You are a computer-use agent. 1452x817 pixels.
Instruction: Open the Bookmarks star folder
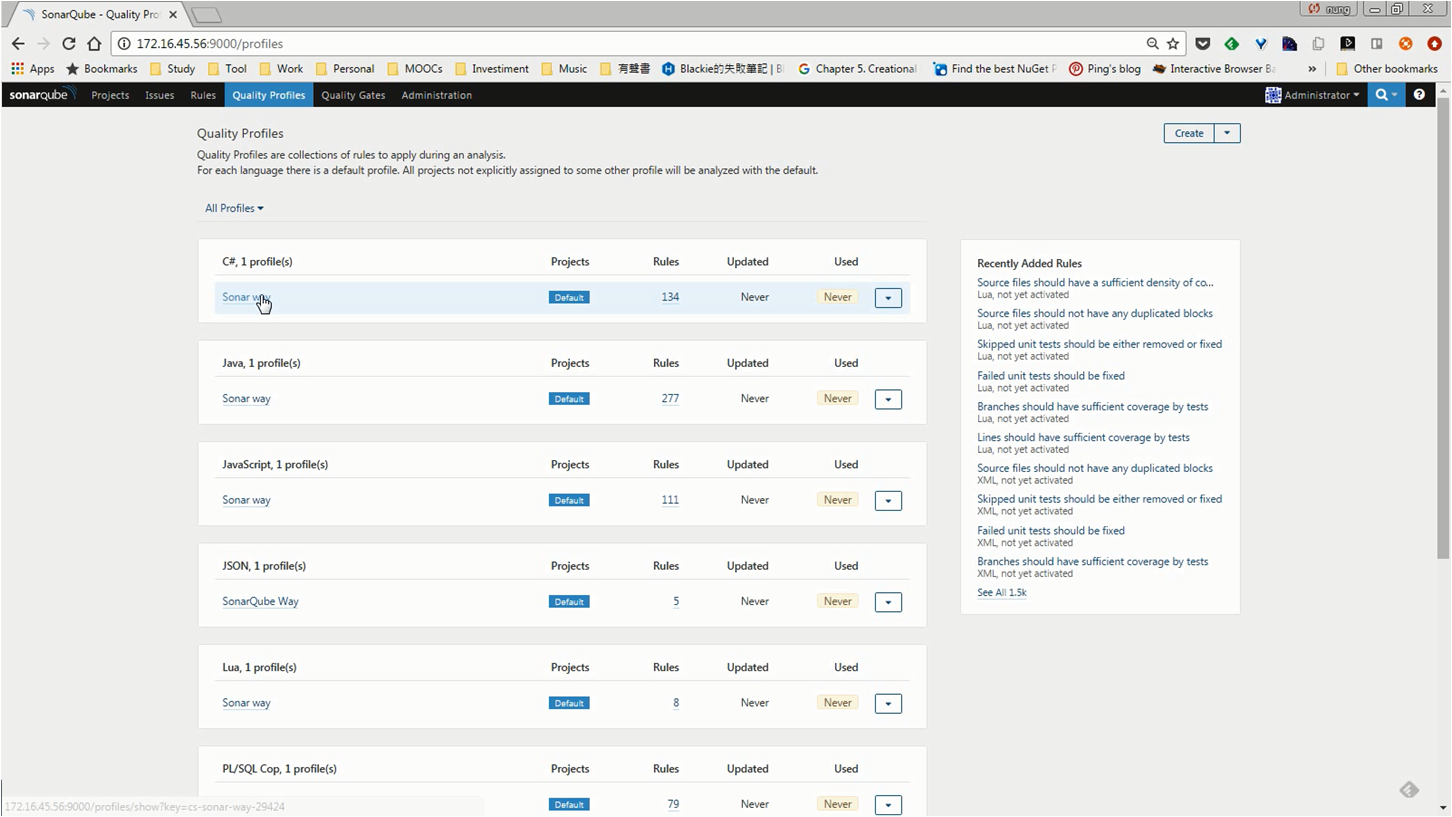[101, 69]
